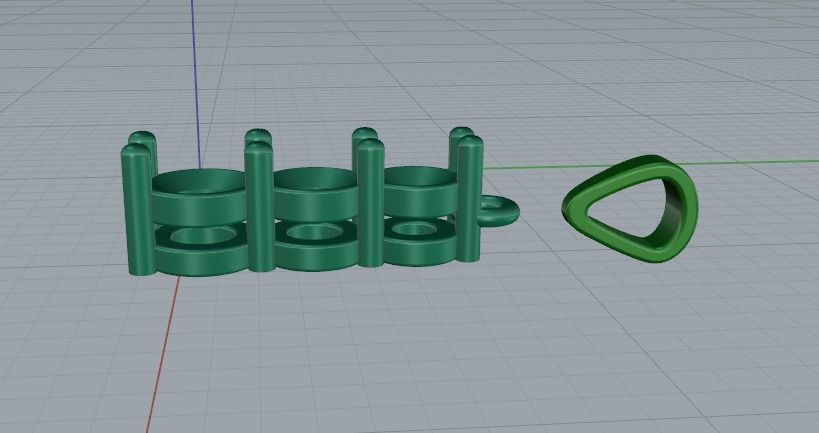This screenshot has height=433, width=819.
Task: Click the front-left vertical green post
Action: click(x=137, y=209)
